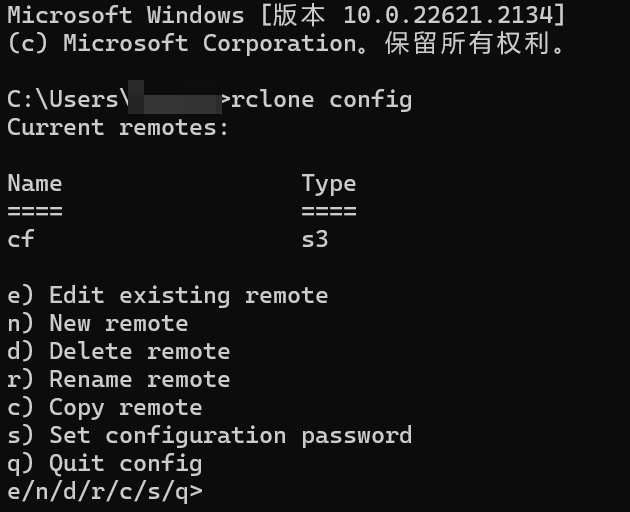Click the "Current remotes:" heading text

click(118, 128)
